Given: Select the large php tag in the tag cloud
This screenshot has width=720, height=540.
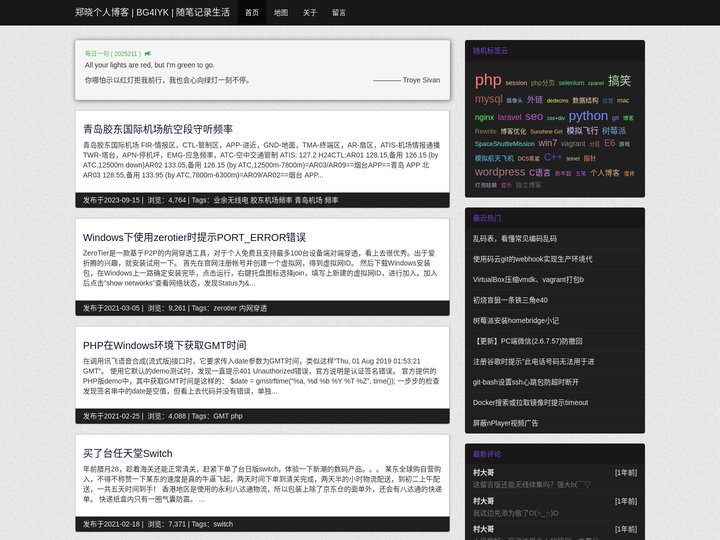Looking at the screenshot, I should coord(488,80).
